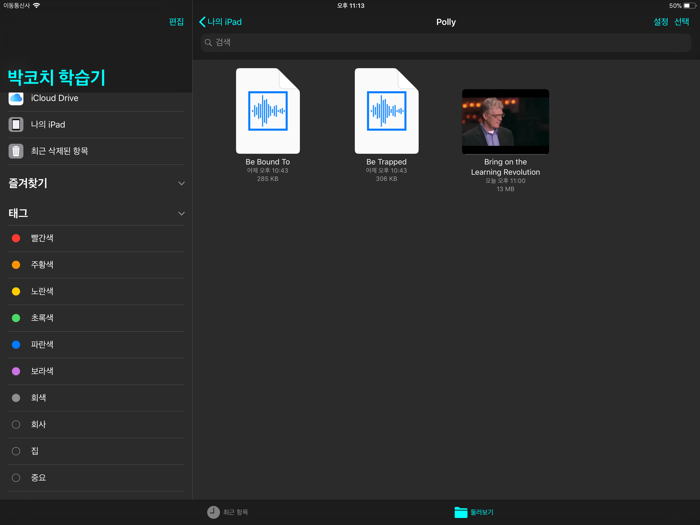
Task: Collapse the 태그 section
Action: [181, 214]
